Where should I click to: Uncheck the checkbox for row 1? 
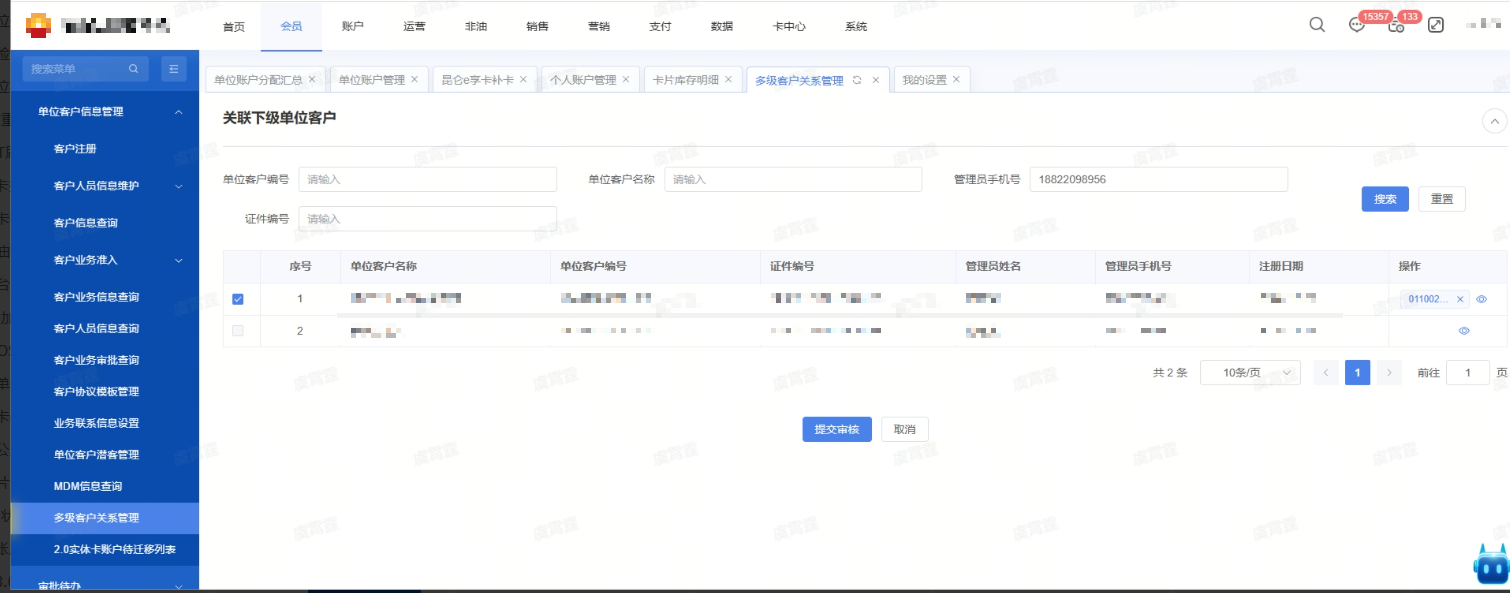point(238,299)
